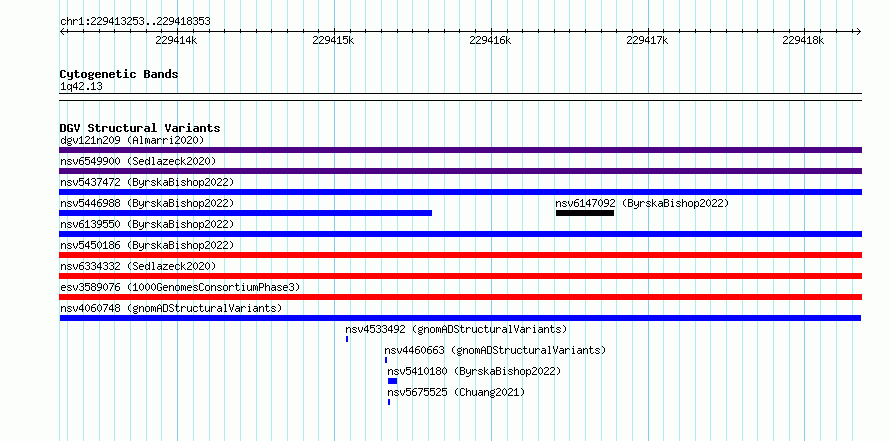Click the nsv5446988 (ByrskaBishop2022) label

[x=147, y=203]
